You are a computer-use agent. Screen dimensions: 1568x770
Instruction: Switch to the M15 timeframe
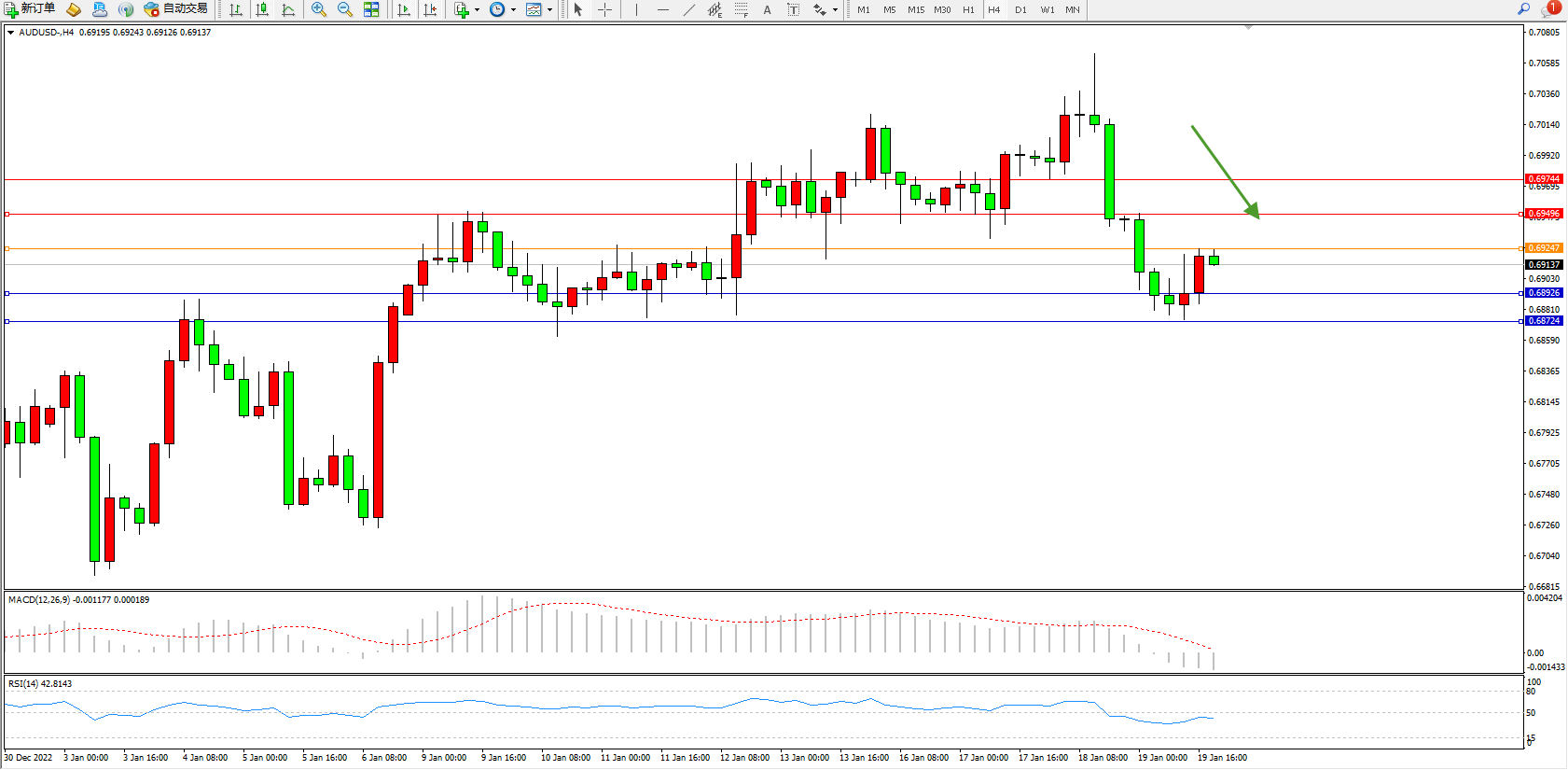pos(916,9)
